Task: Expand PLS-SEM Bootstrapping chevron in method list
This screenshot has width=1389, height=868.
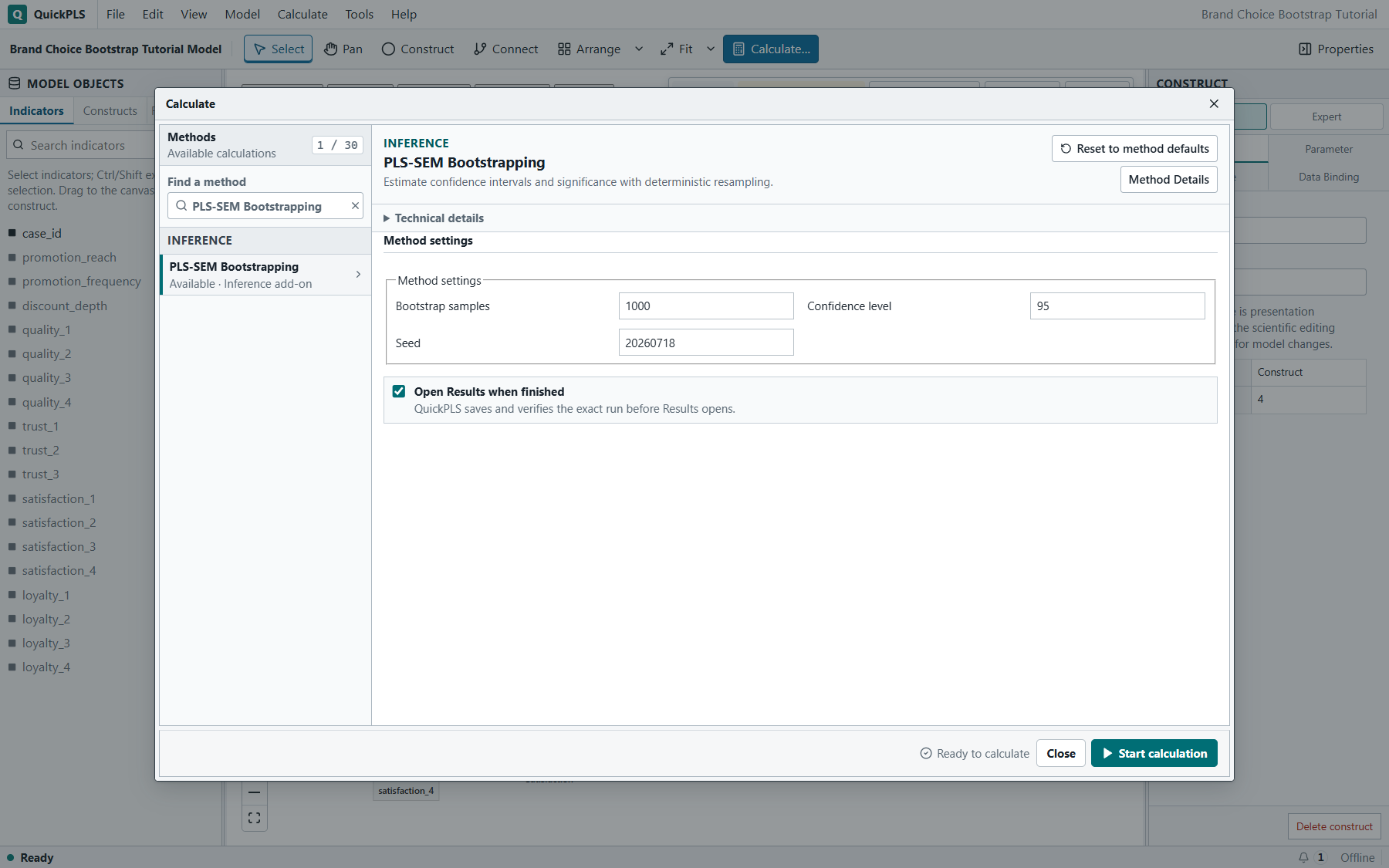Action: tap(358, 275)
